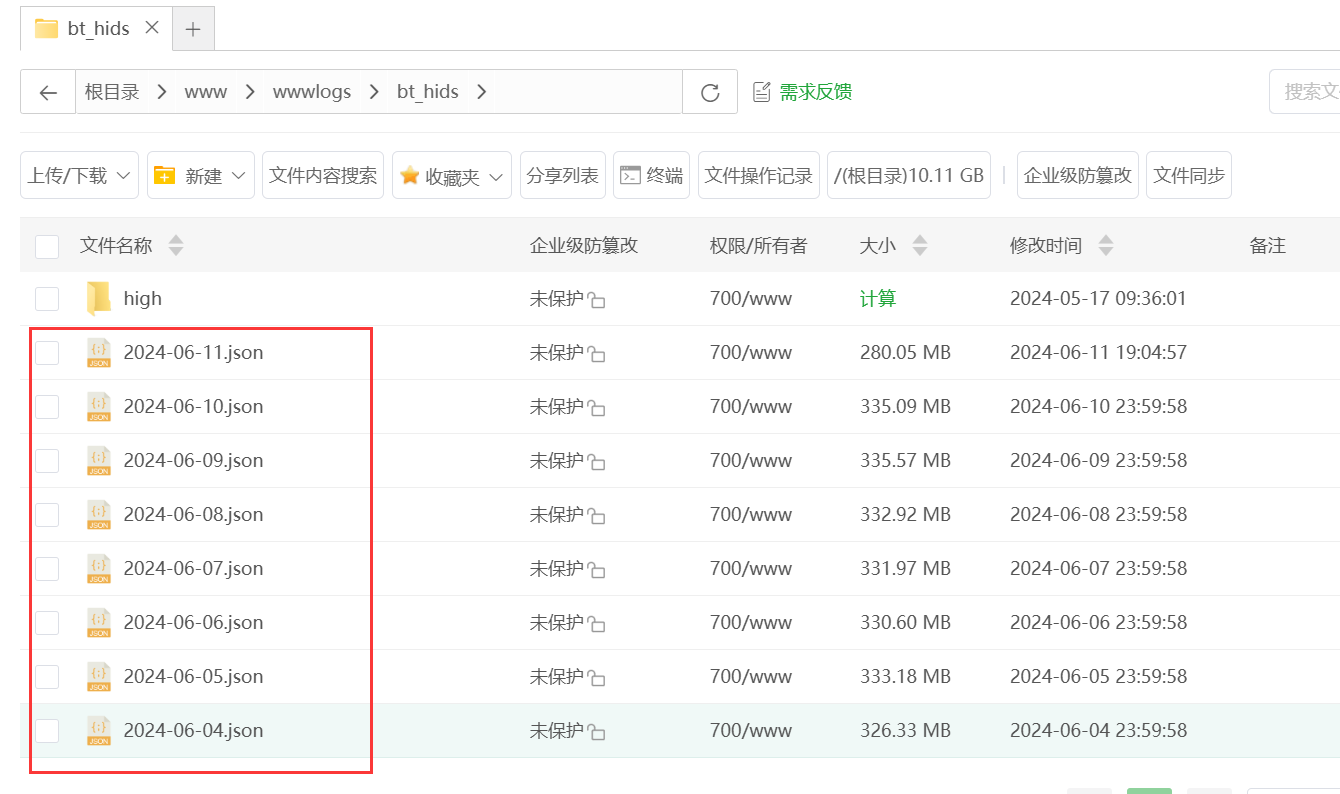Click the 2024-06-09.json file icon
The height and width of the screenshot is (794, 1340).
click(99, 460)
